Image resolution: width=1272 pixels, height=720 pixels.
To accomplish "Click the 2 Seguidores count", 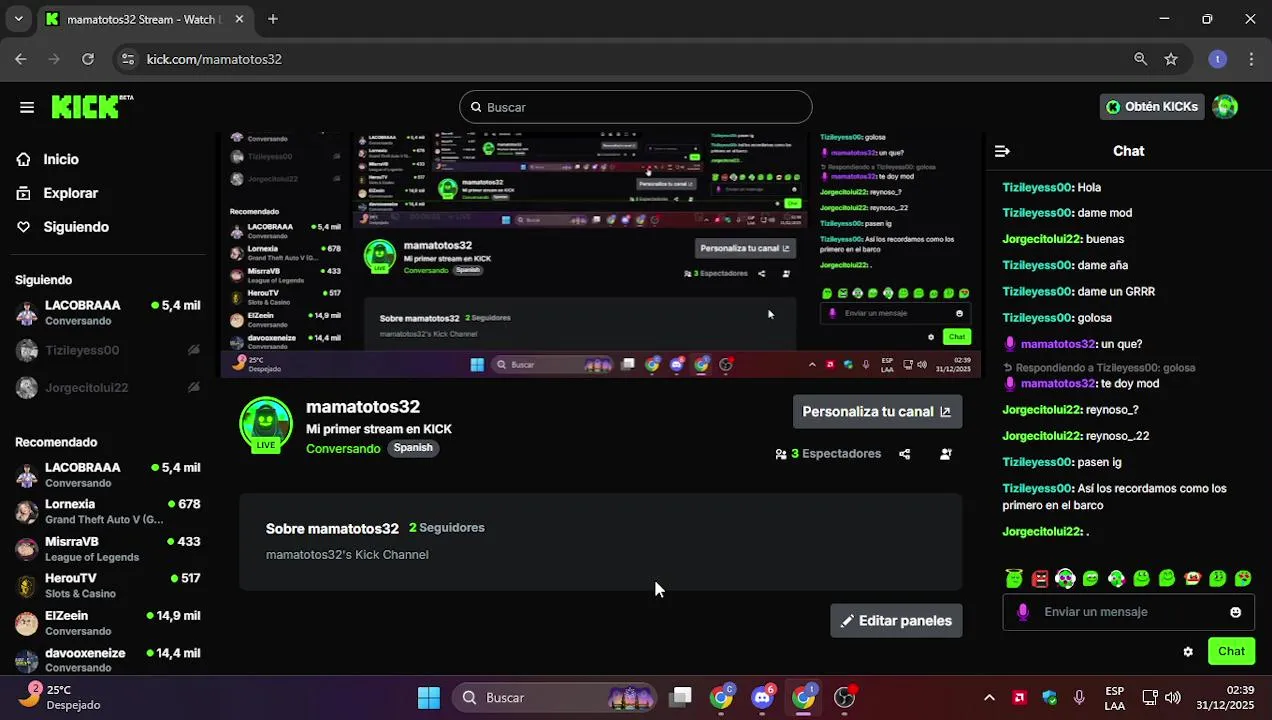I will (x=446, y=528).
